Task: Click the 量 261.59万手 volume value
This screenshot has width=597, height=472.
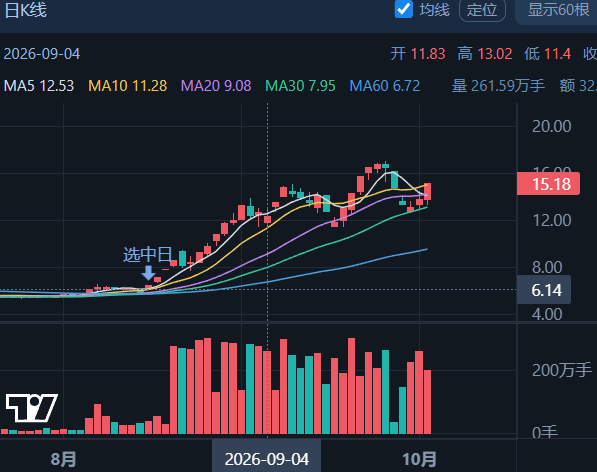Action: coord(498,86)
